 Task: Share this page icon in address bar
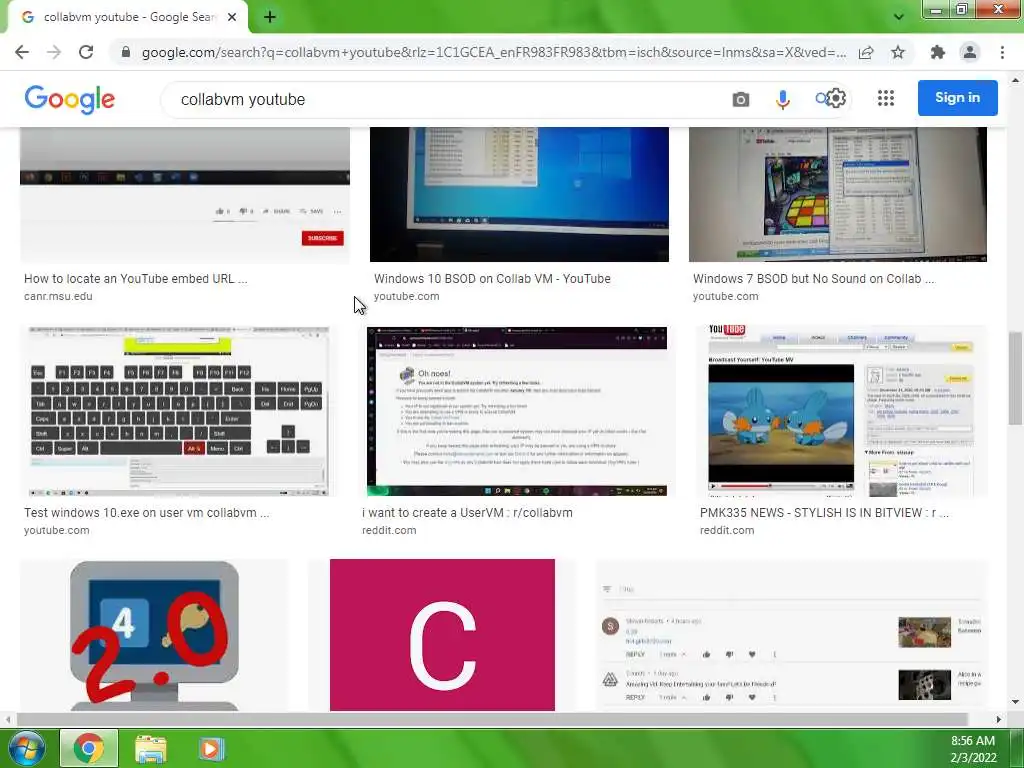(x=866, y=52)
